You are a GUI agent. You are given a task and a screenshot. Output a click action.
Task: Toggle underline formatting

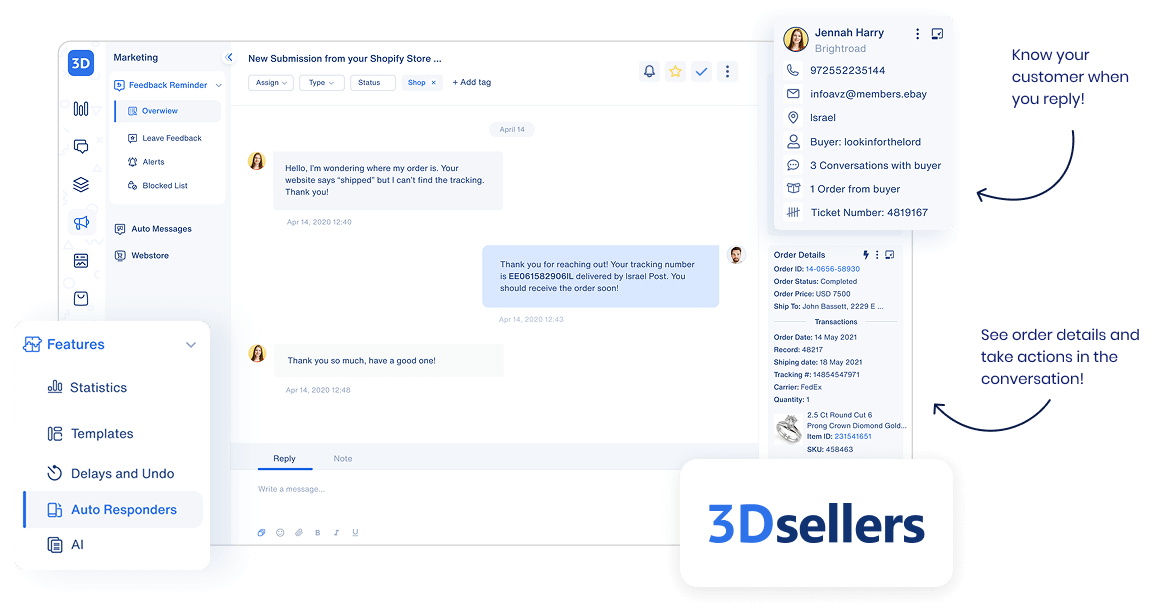pyautogui.click(x=355, y=533)
